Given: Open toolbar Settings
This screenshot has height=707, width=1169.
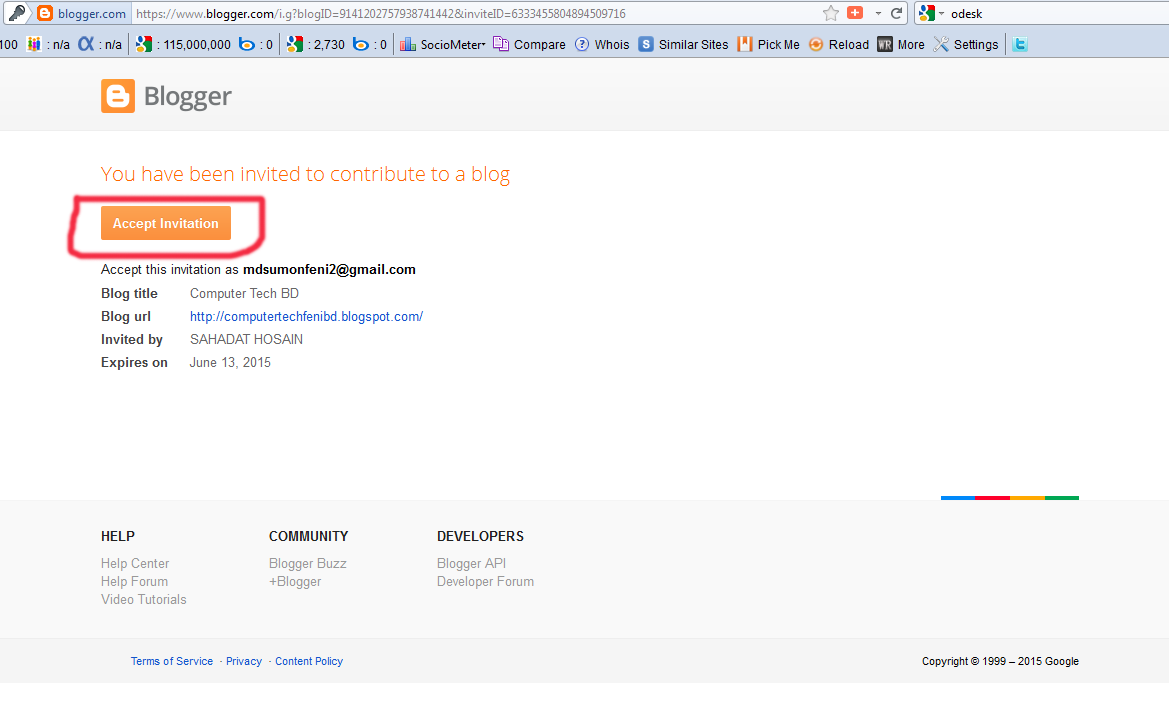Looking at the screenshot, I should tap(965, 44).
